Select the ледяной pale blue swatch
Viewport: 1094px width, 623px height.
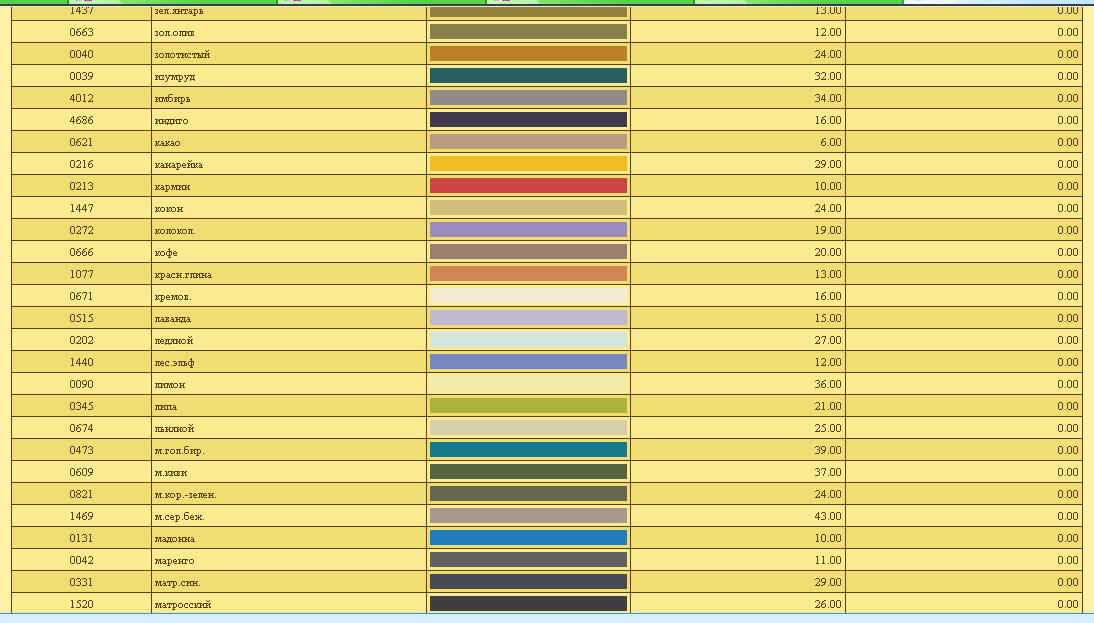tap(528, 340)
